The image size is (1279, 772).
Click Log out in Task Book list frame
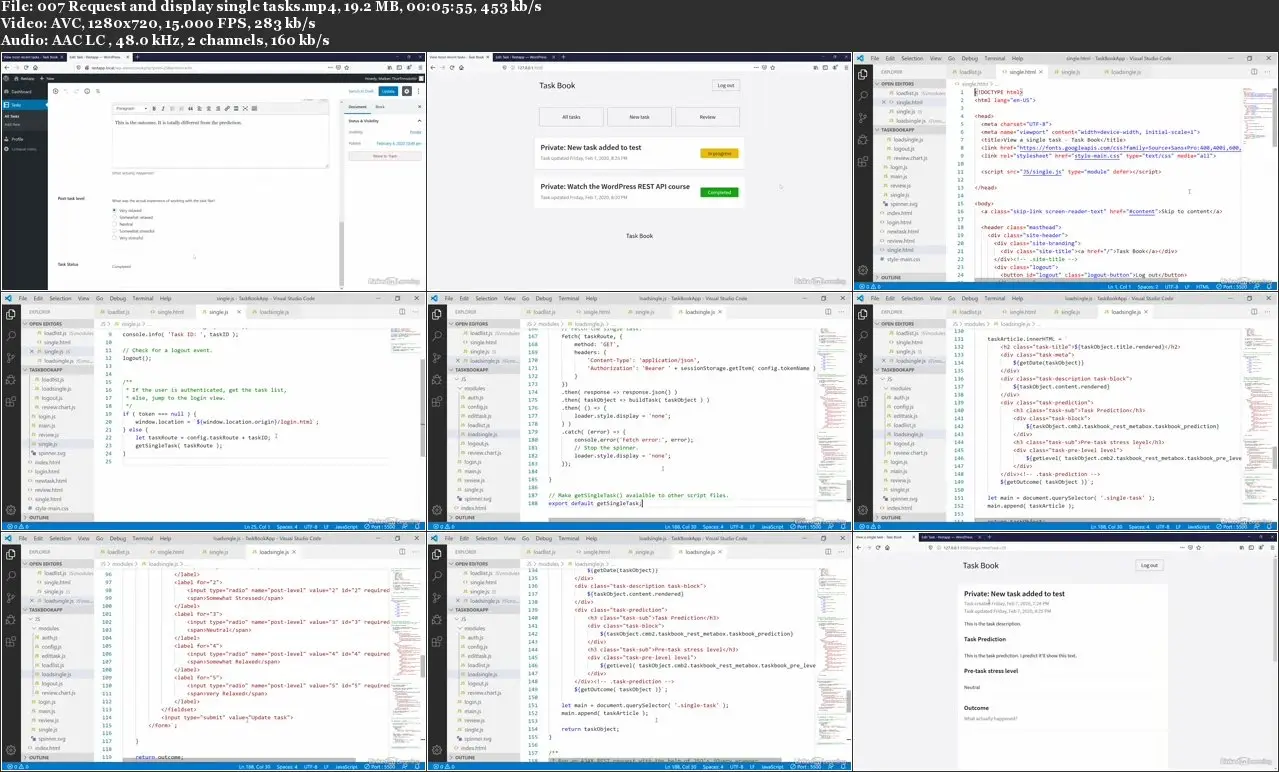726,85
